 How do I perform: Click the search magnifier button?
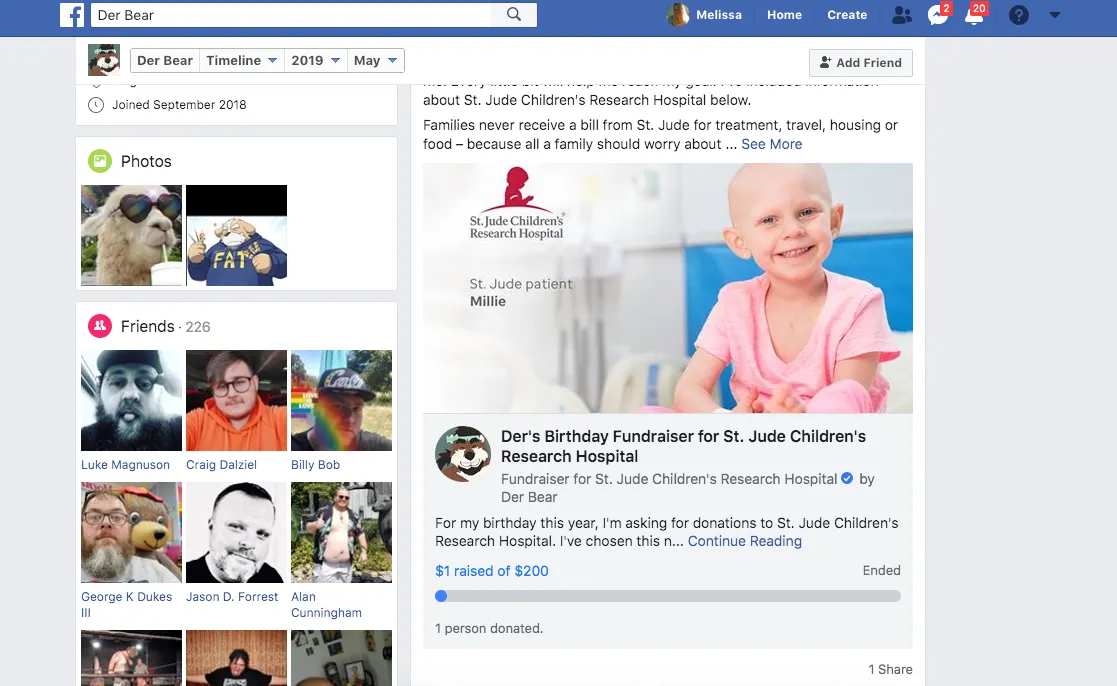tap(514, 15)
